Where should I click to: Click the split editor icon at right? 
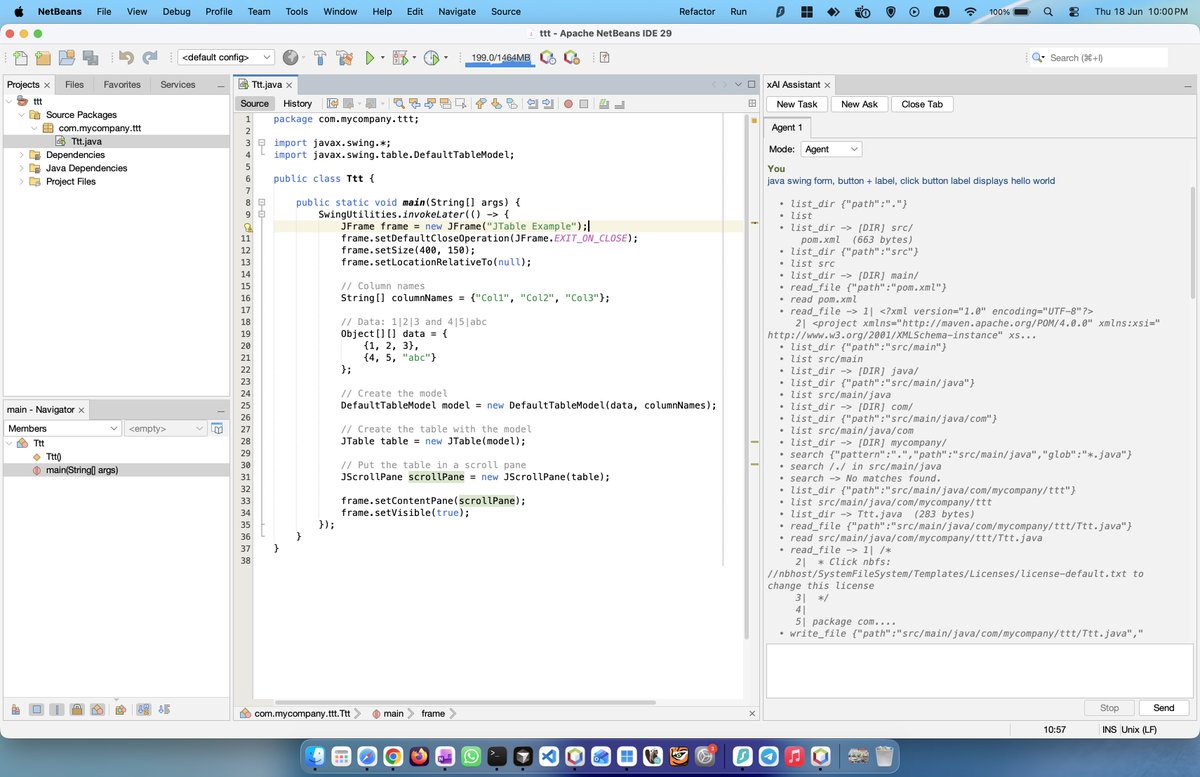click(x=753, y=103)
